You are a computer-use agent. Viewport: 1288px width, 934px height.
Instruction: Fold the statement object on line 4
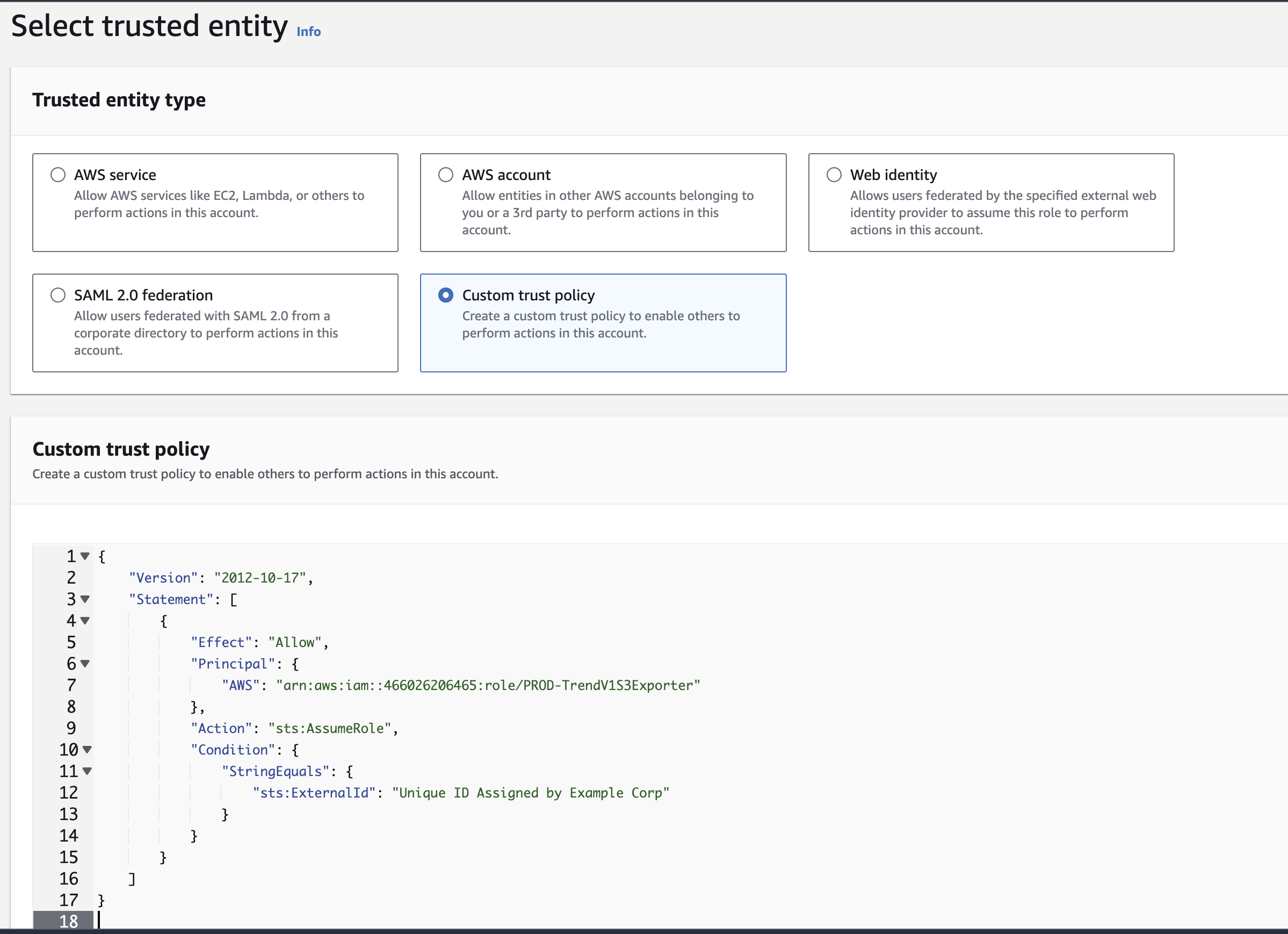tap(85, 621)
